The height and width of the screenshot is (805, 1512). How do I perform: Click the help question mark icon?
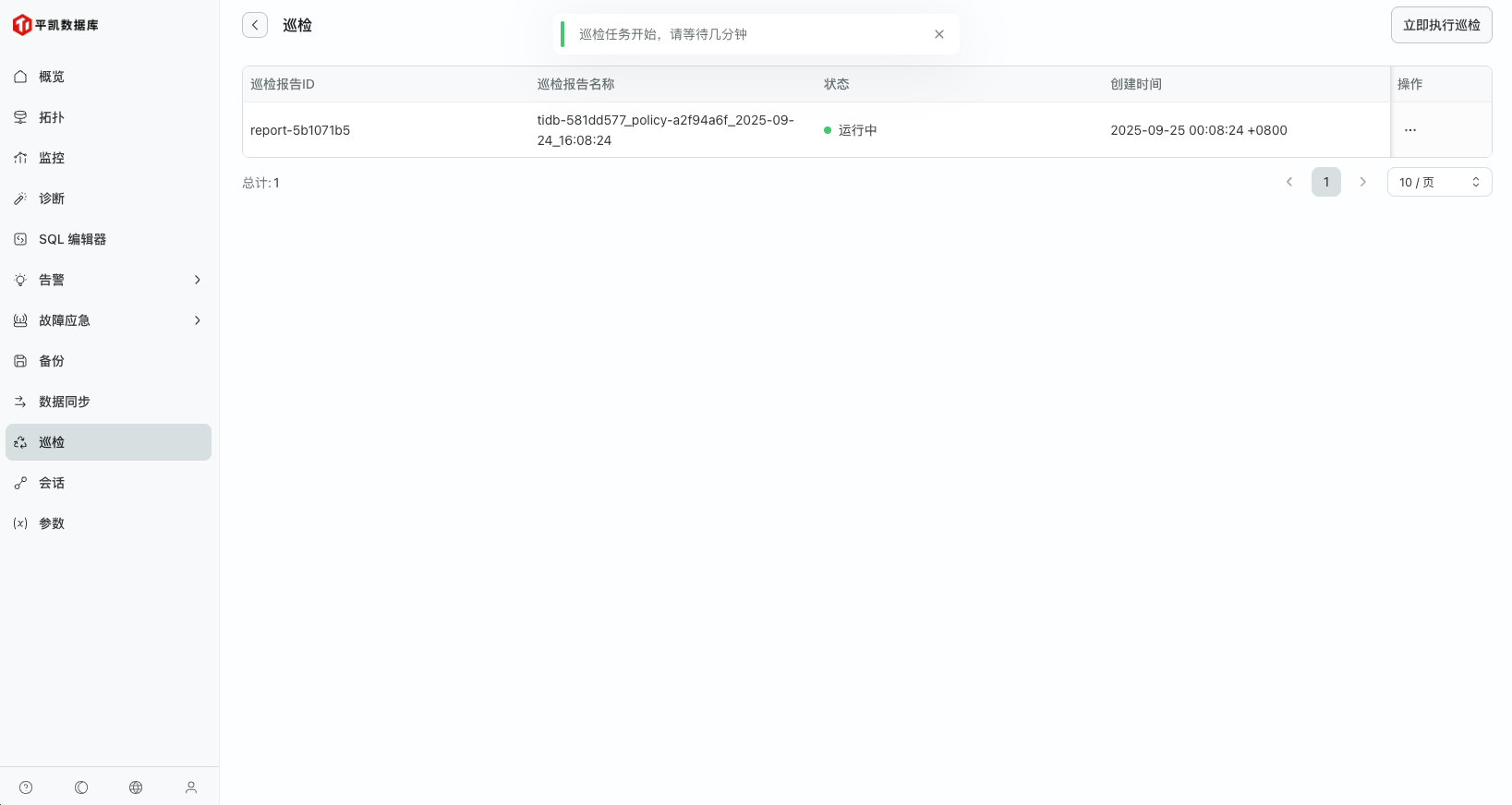pyautogui.click(x=26, y=787)
